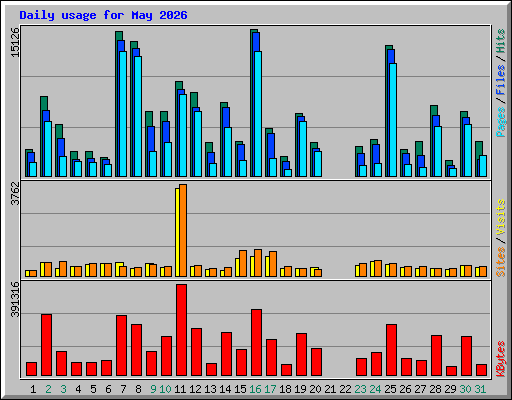This screenshot has height=400, width=512.
Task: Click the "15126" axis value
Action: pyautogui.click(x=15, y=42)
